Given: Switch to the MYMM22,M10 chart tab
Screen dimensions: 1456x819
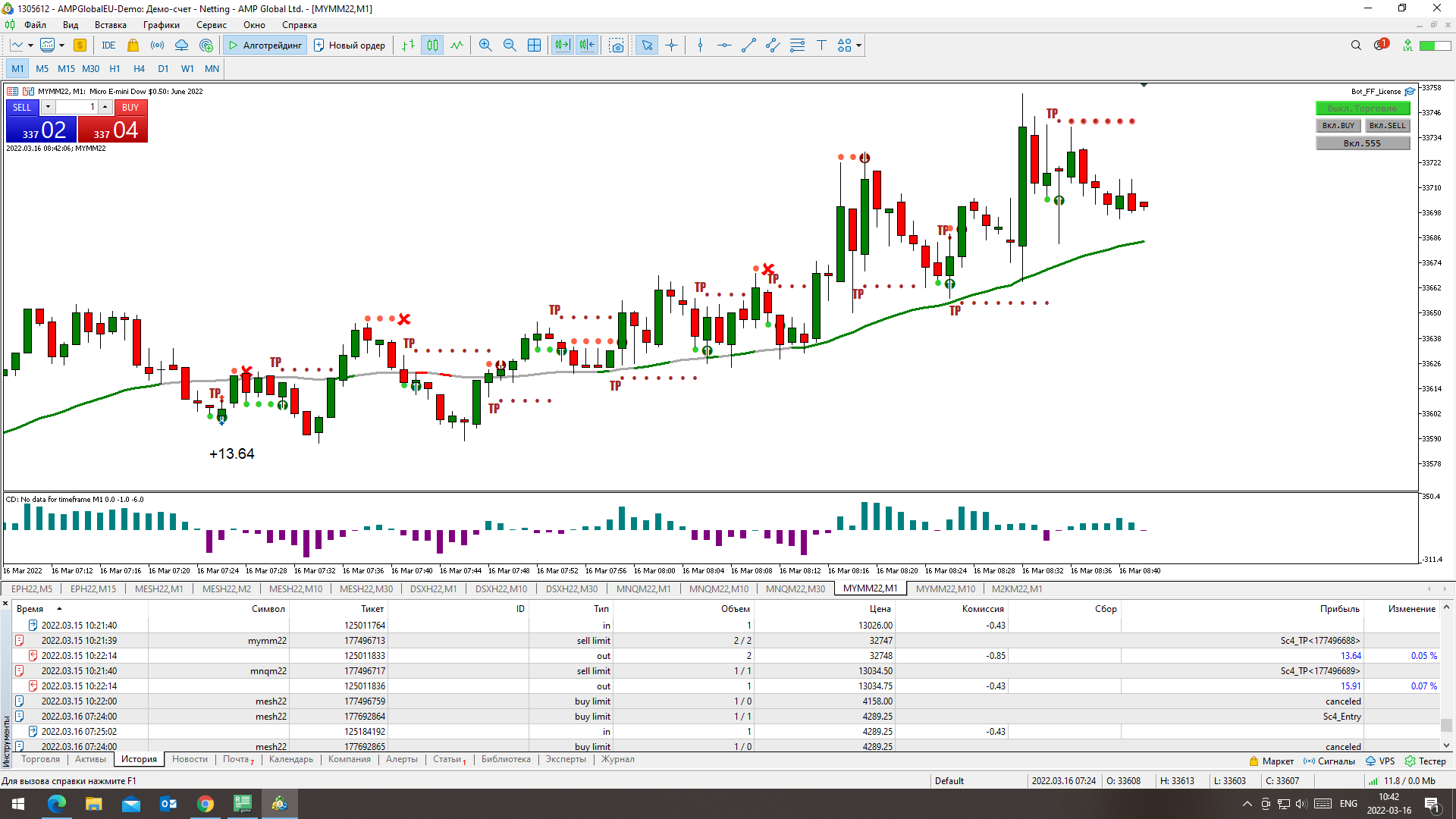Looking at the screenshot, I should tap(945, 588).
